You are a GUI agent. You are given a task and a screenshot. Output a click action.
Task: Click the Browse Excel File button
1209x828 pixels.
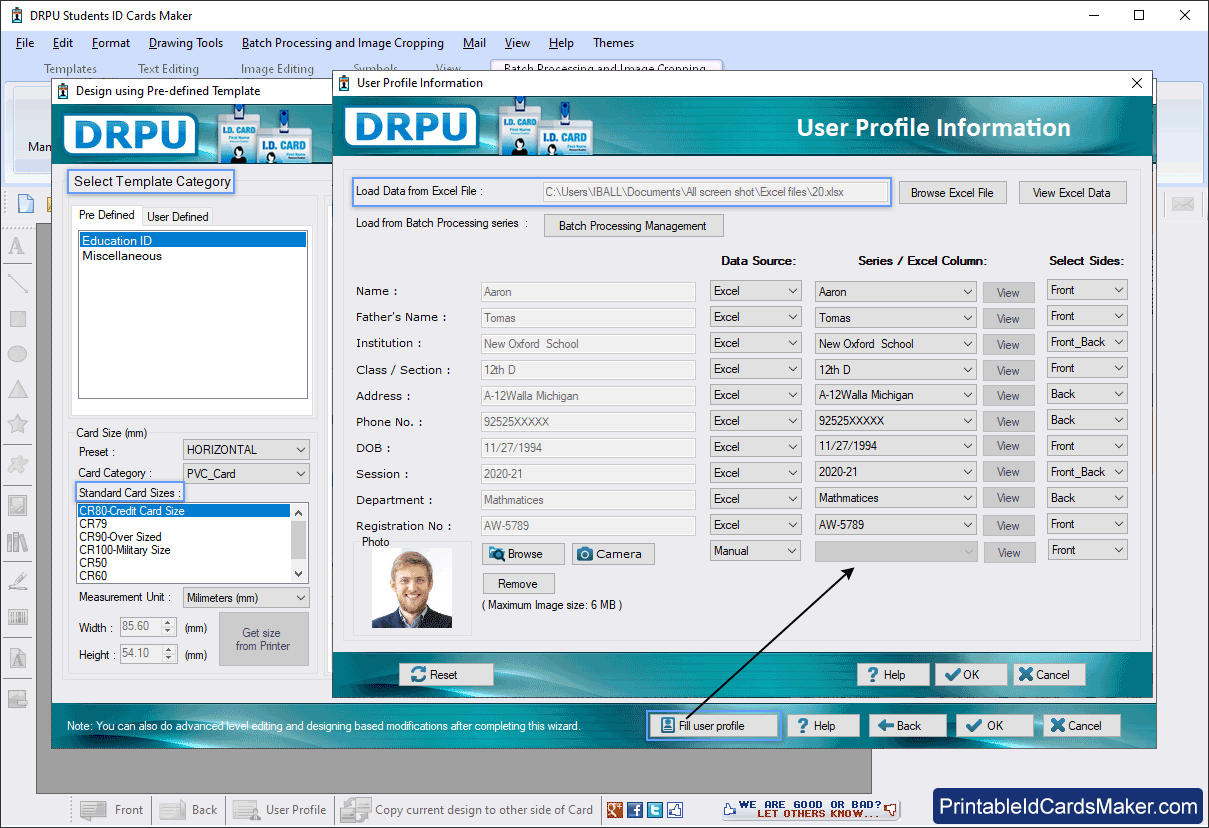click(x=952, y=193)
